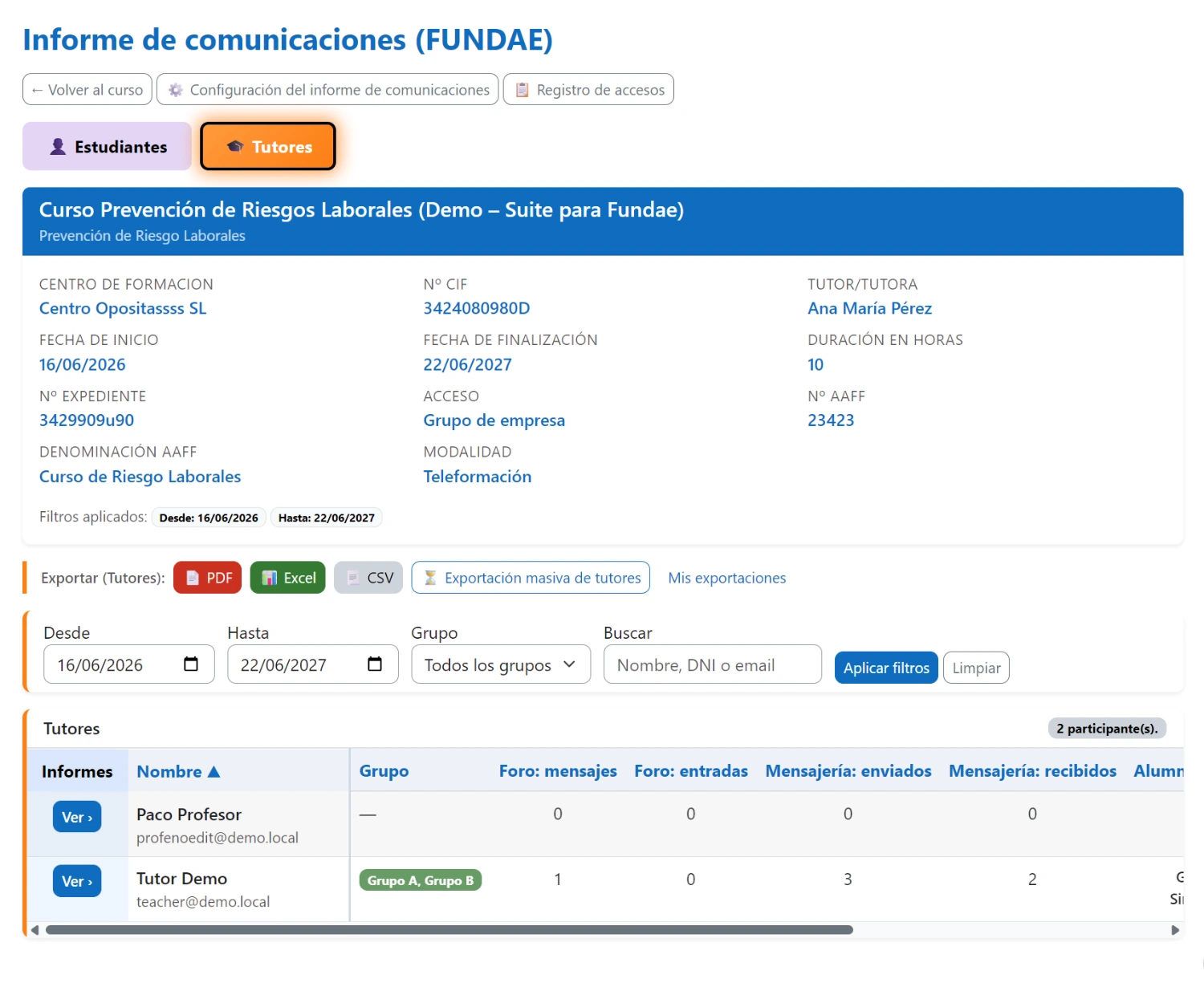Image resolution: width=1204 pixels, height=983 pixels.
Task: Sort by Mensajería: recibidos column
Action: click(x=1032, y=771)
